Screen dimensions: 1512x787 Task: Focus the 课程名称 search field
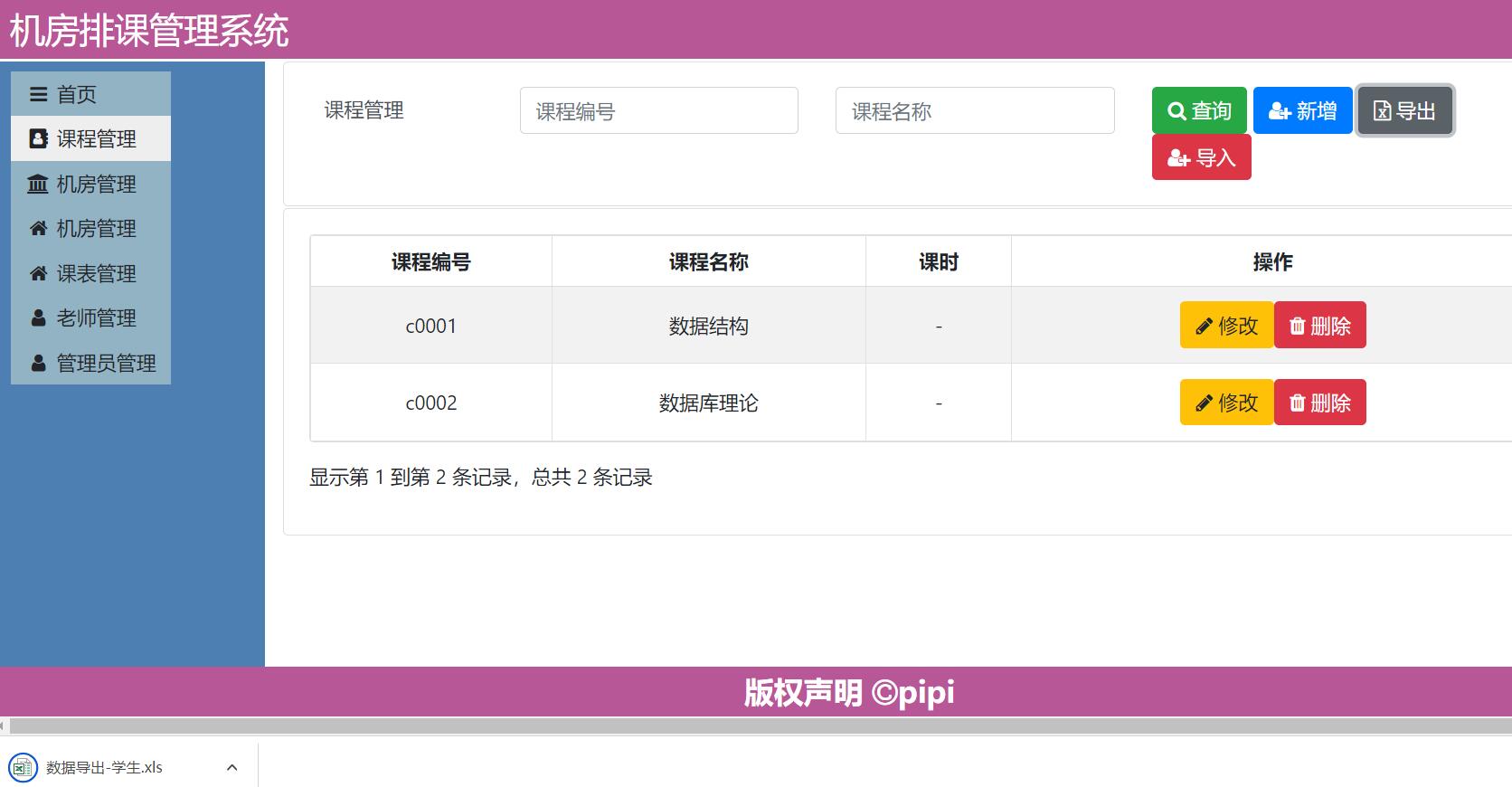(x=975, y=110)
